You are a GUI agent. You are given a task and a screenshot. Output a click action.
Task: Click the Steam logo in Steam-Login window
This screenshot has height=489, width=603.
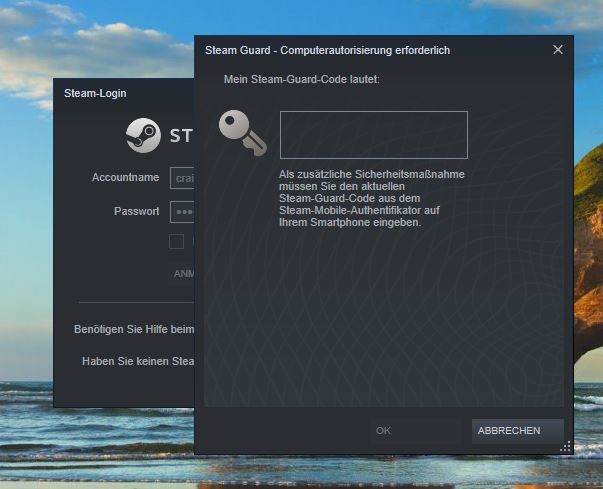143,136
